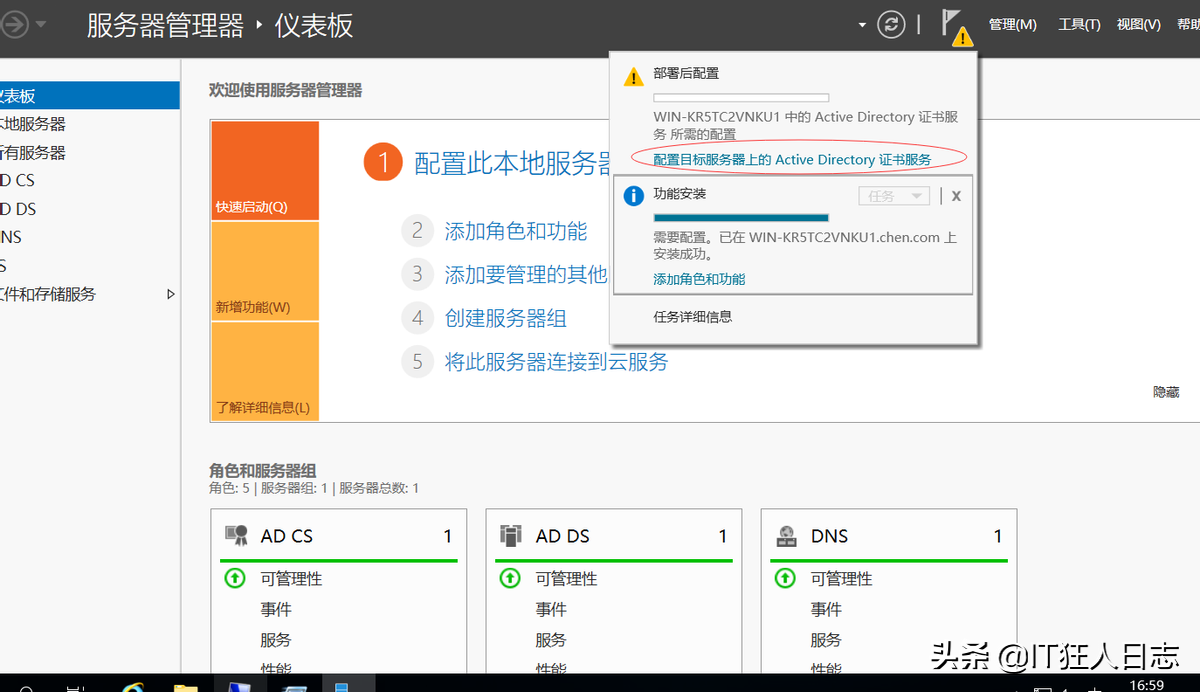Dismiss the 功能安装 notification with X
The width and height of the screenshot is (1200, 692).
[956, 196]
